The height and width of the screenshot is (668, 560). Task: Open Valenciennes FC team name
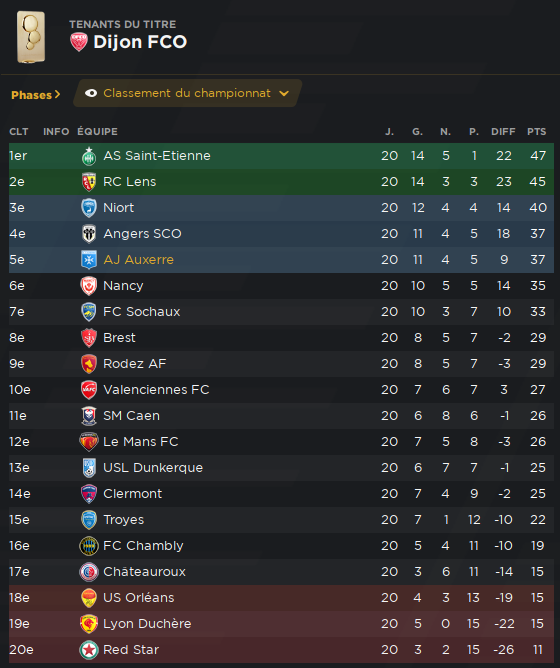156,390
